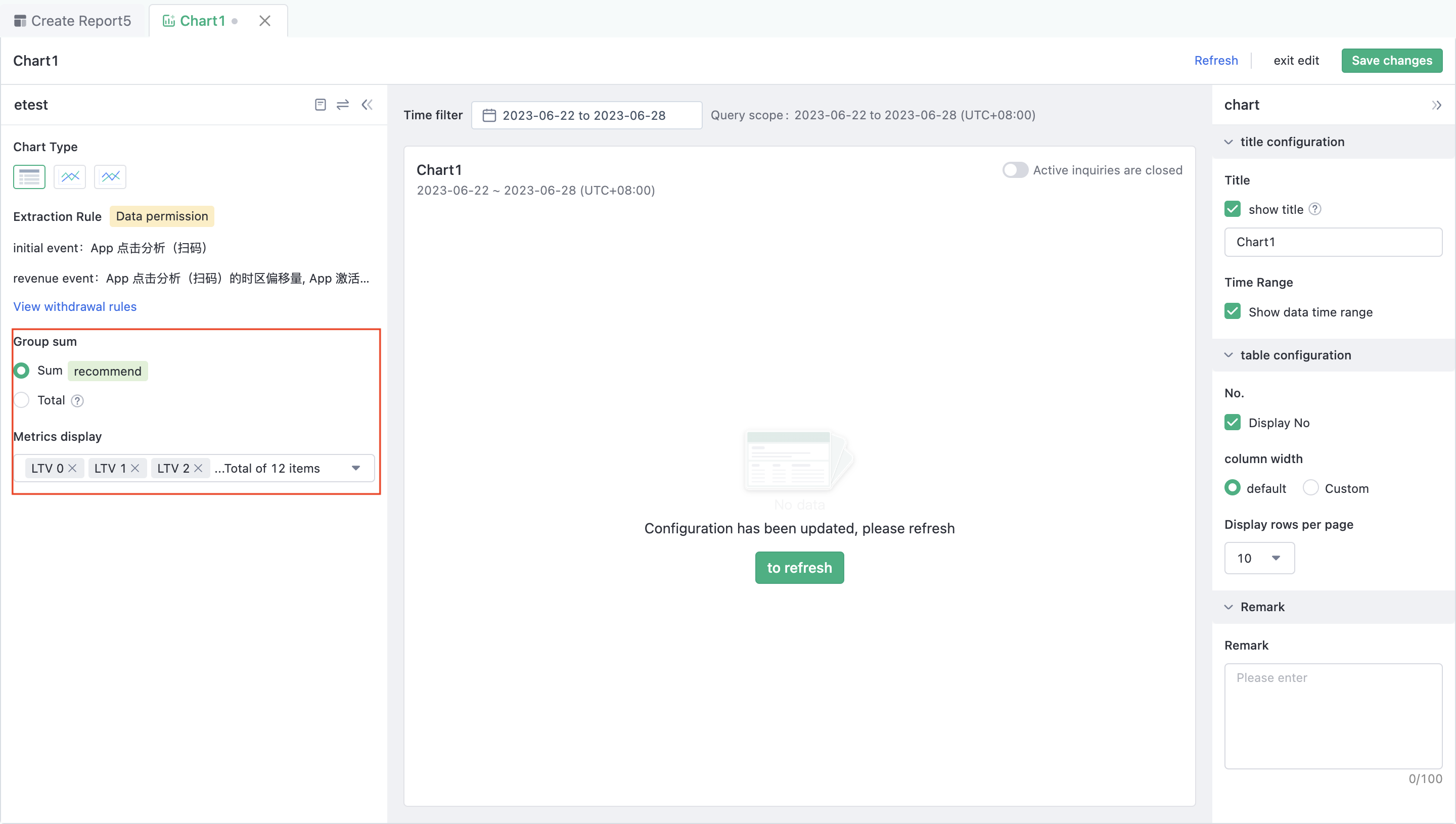Click the help icon next to Total option
The width and height of the screenshot is (1456, 824).
(x=77, y=400)
